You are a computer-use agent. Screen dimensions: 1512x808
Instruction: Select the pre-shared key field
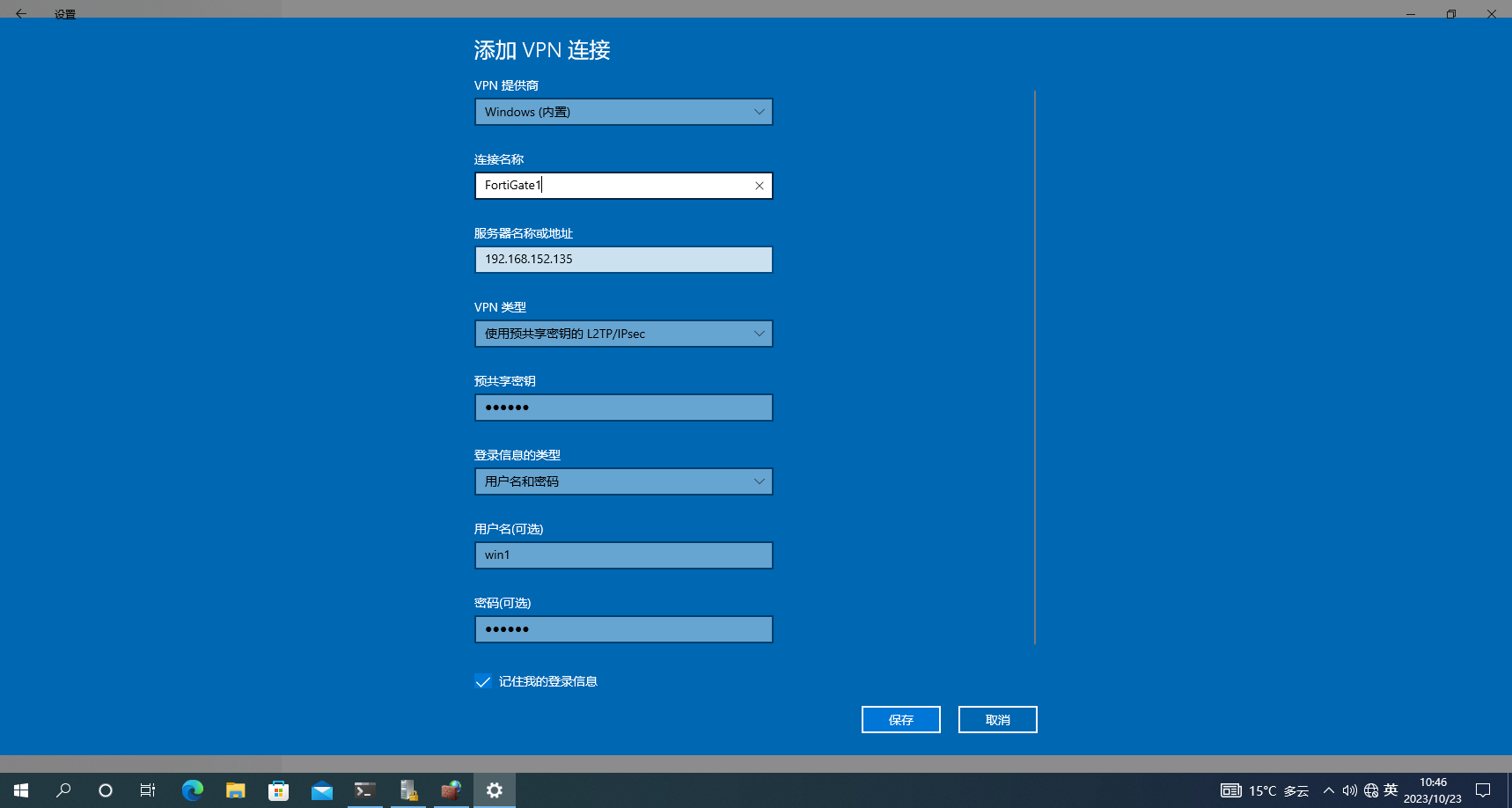click(x=624, y=408)
